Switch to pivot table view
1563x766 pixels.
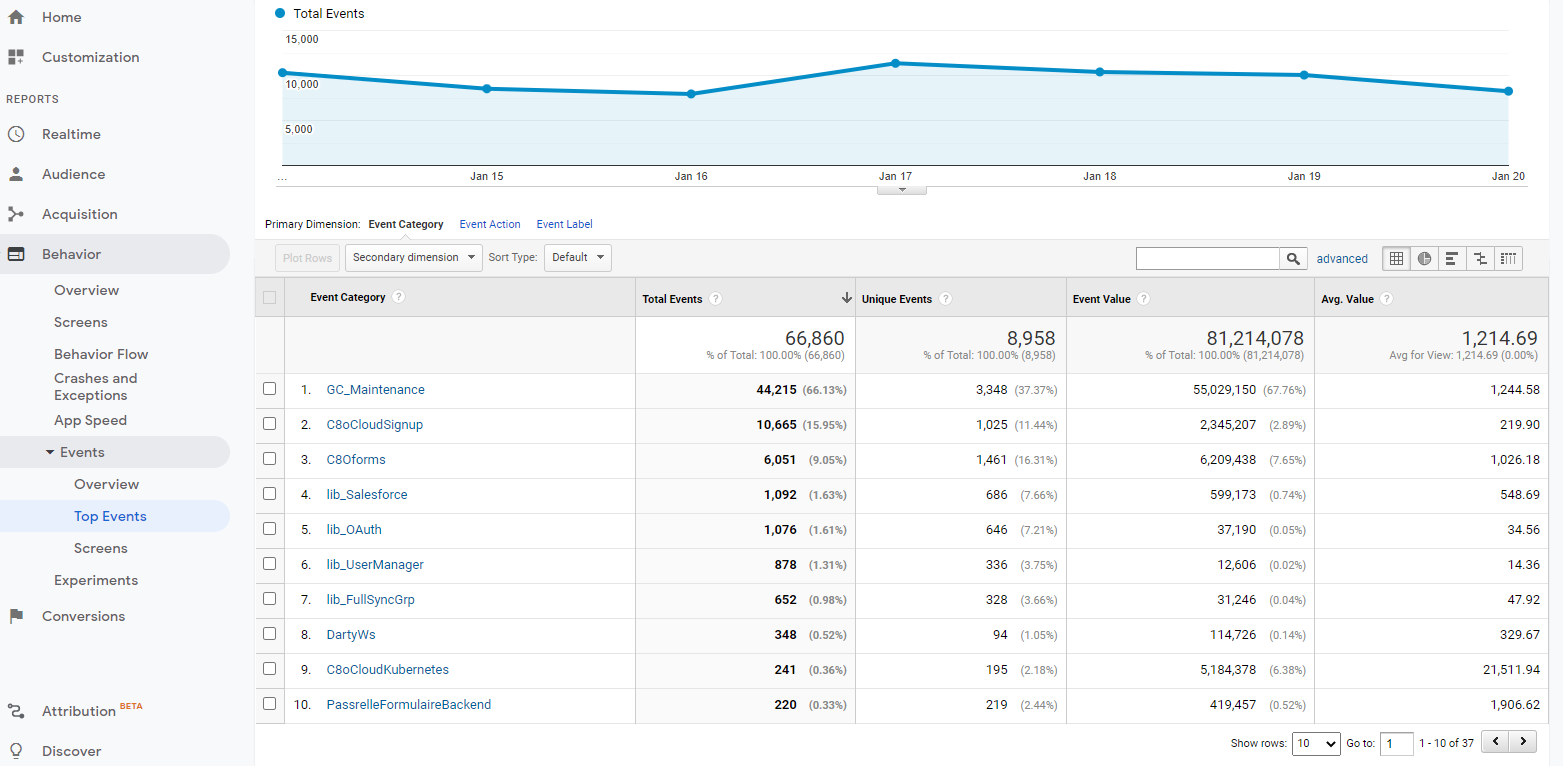pyautogui.click(x=1508, y=258)
